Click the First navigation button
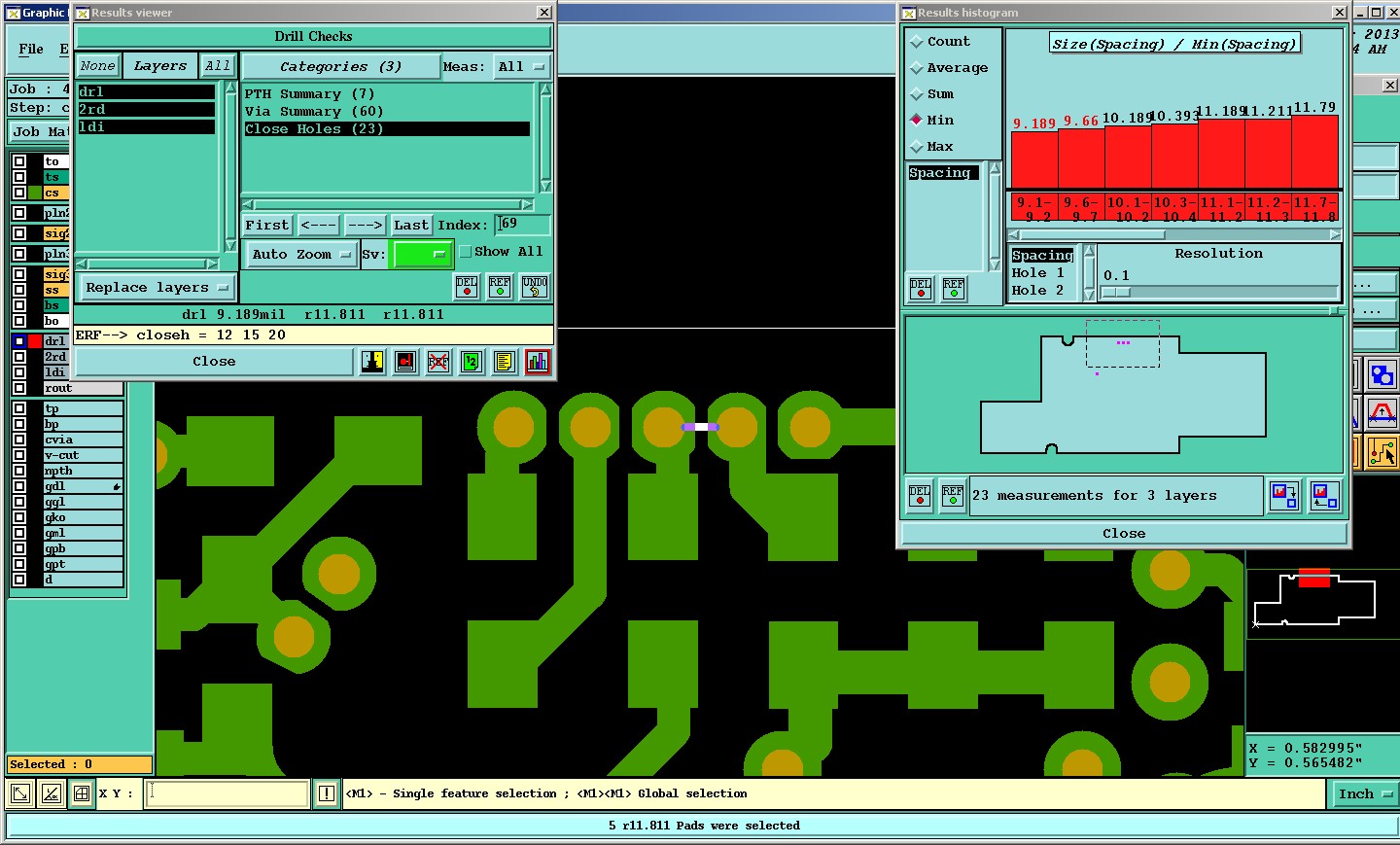The image size is (1400, 845). [266, 225]
